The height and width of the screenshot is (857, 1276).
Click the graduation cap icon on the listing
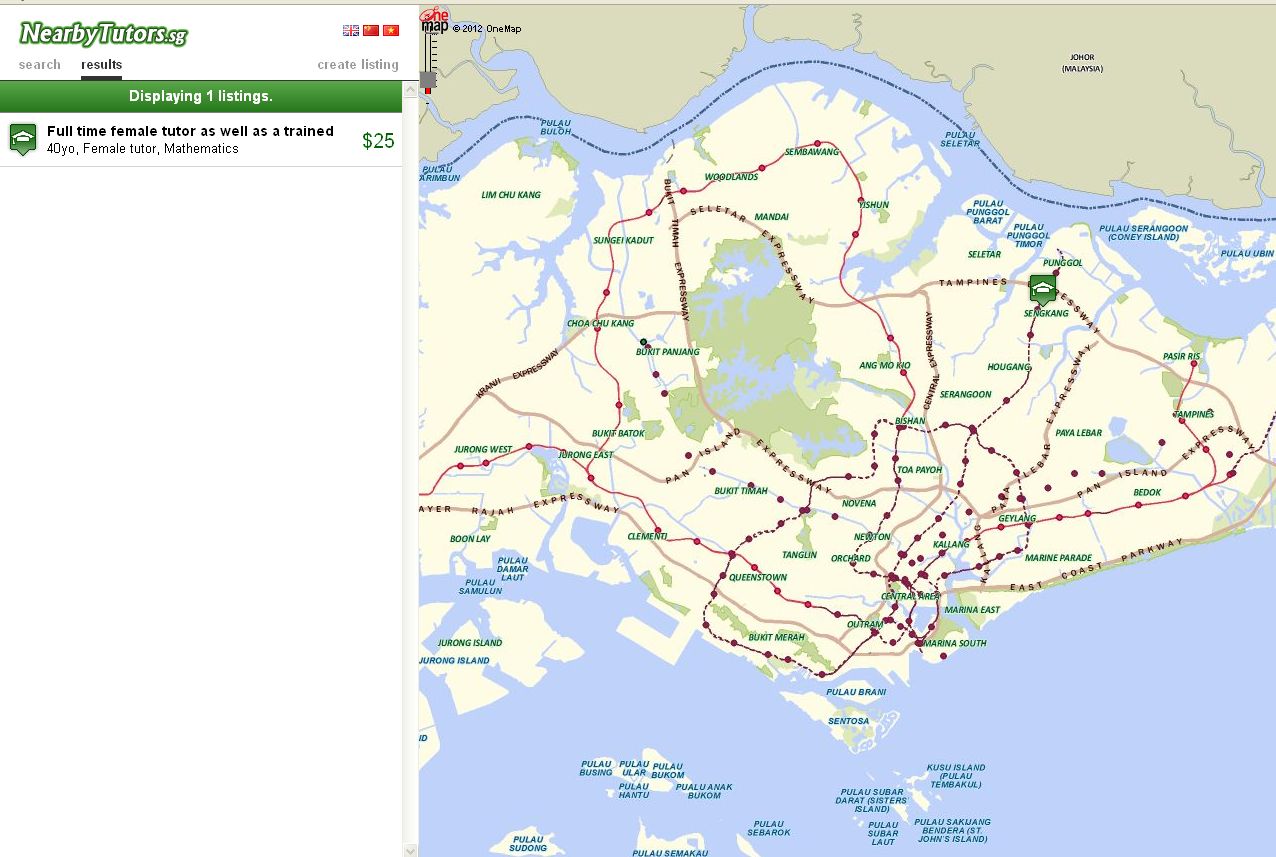click(x=22, y=137)
